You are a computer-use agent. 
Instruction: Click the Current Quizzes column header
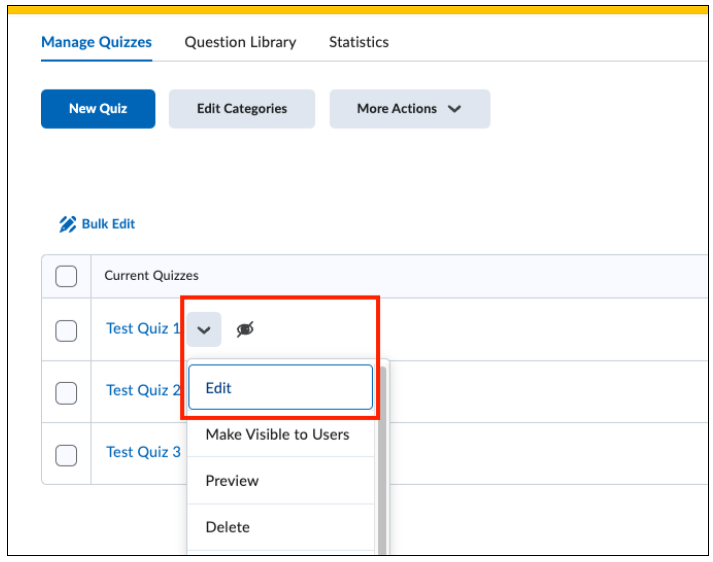151,276
